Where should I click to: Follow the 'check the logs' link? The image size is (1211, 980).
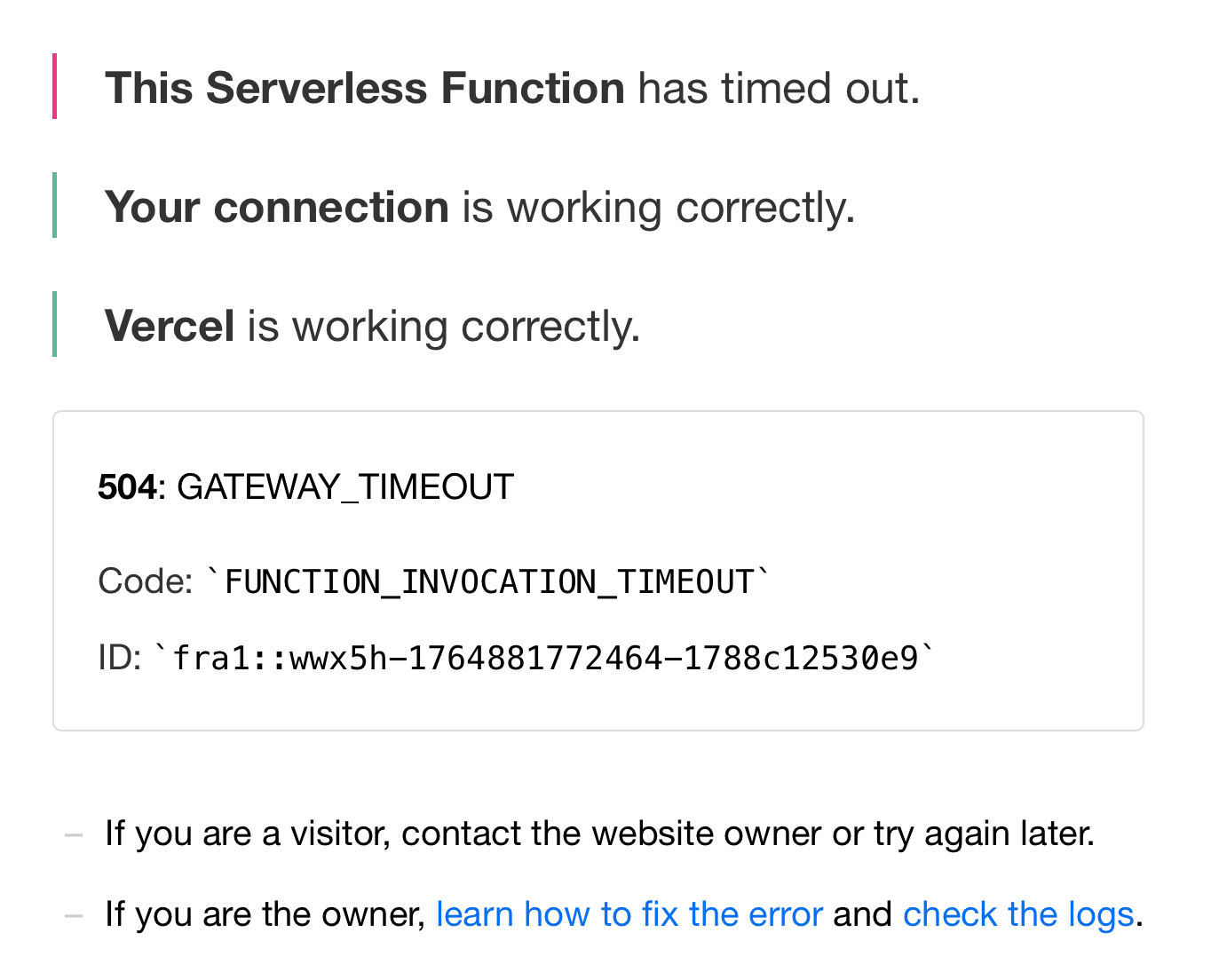pyautogui.click(x=1017, y=914)
